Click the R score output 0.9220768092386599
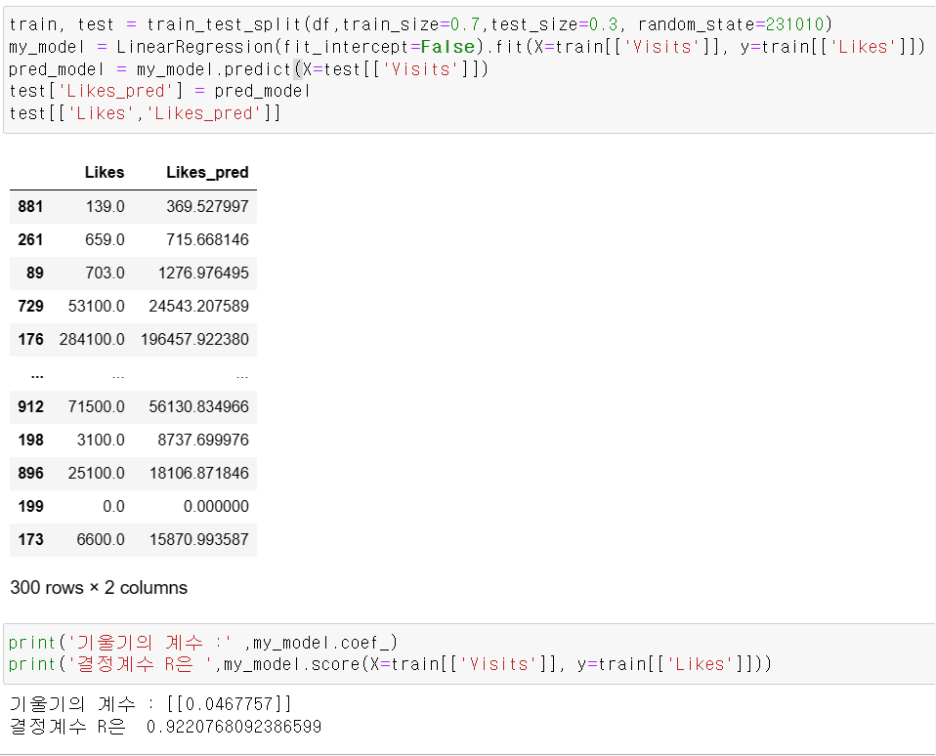The height and width of the screenshot is (756, 936). tap(234, 727)
